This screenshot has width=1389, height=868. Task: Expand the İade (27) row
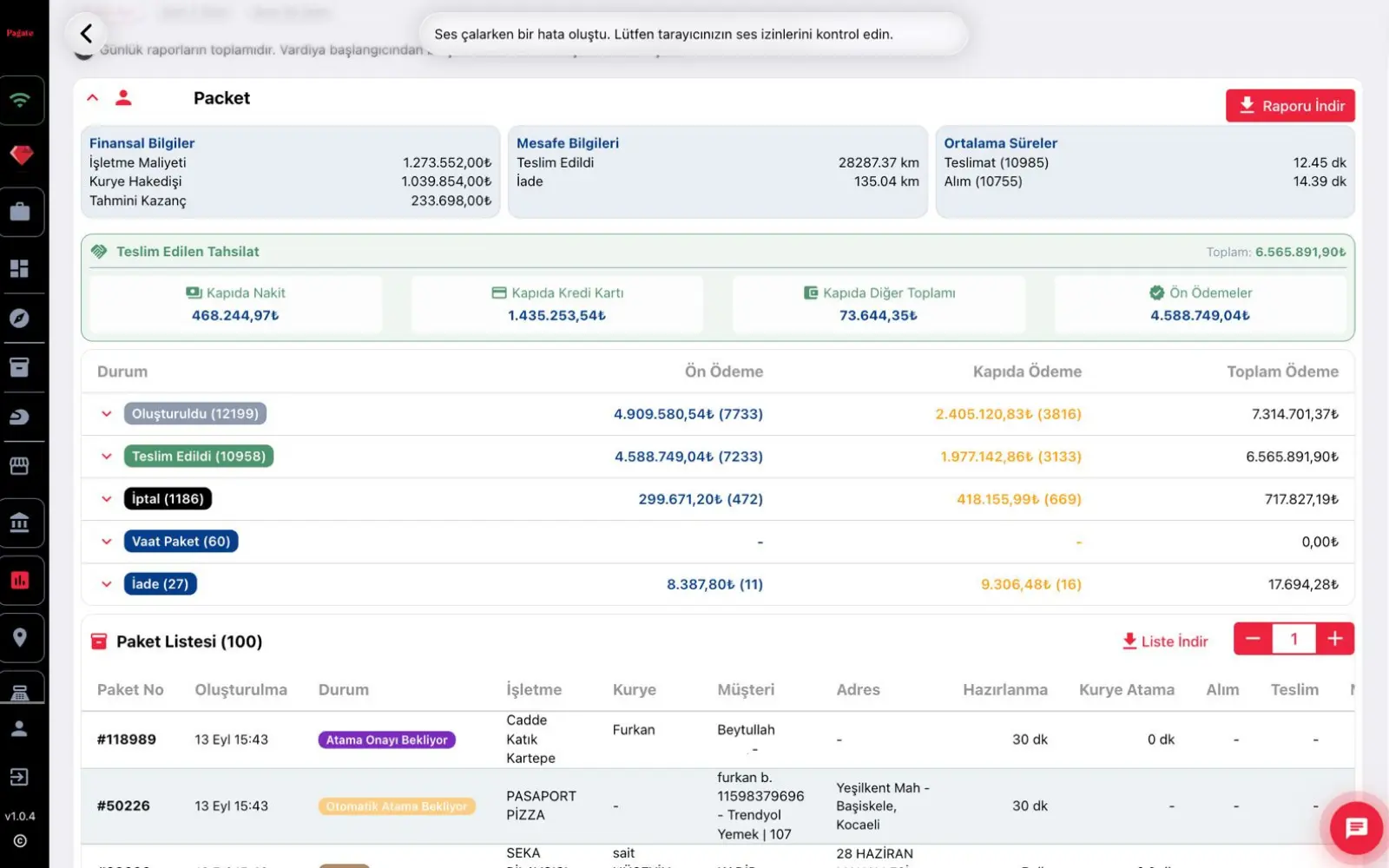coord(106,584)
